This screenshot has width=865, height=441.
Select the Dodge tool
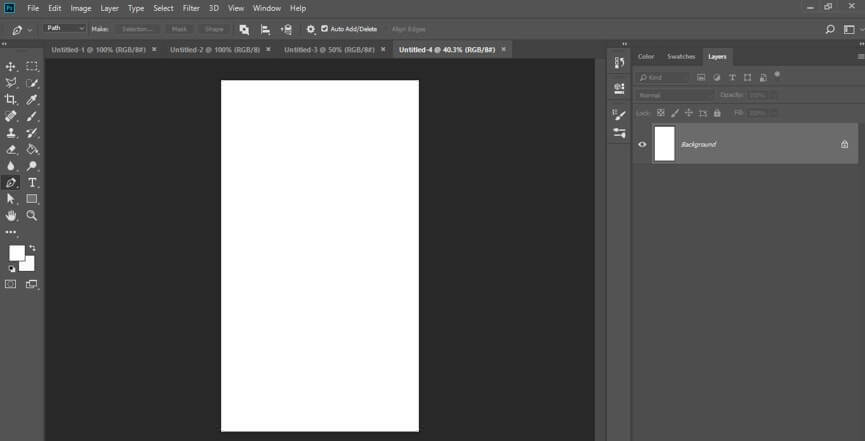32,166
